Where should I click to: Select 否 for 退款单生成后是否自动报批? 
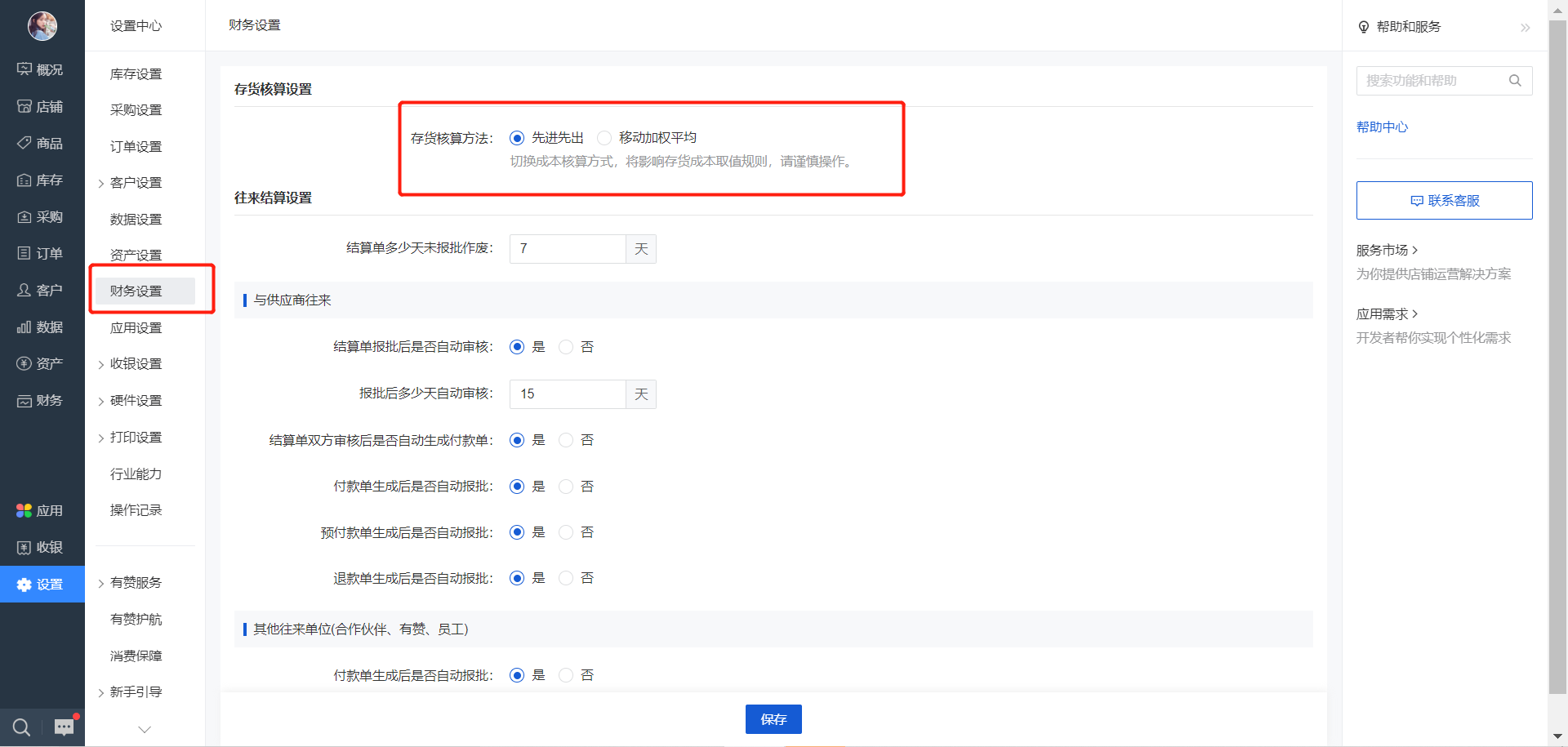tap(566, 577)
